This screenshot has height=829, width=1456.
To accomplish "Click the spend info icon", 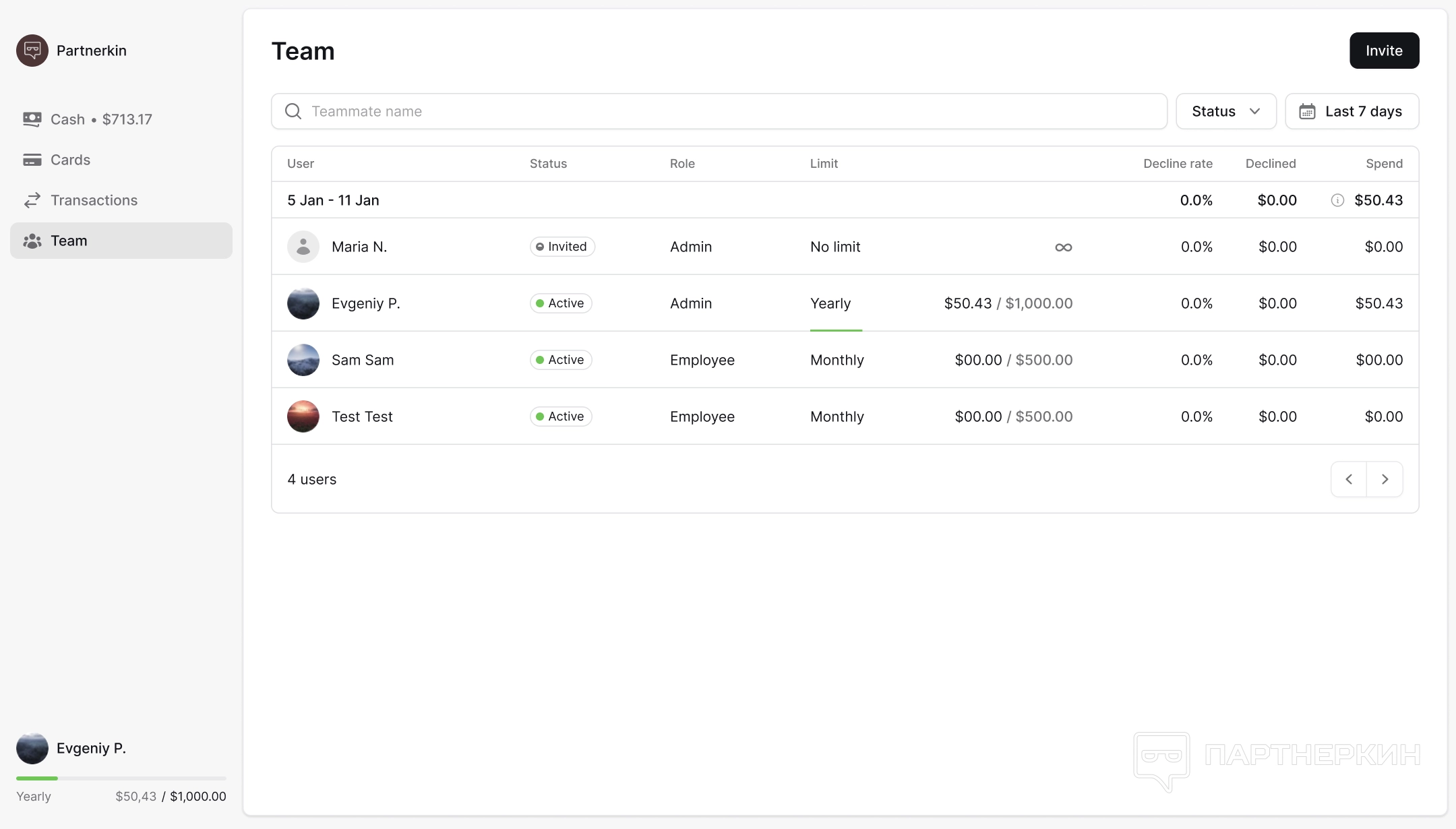I will [x=1337, y=200].
